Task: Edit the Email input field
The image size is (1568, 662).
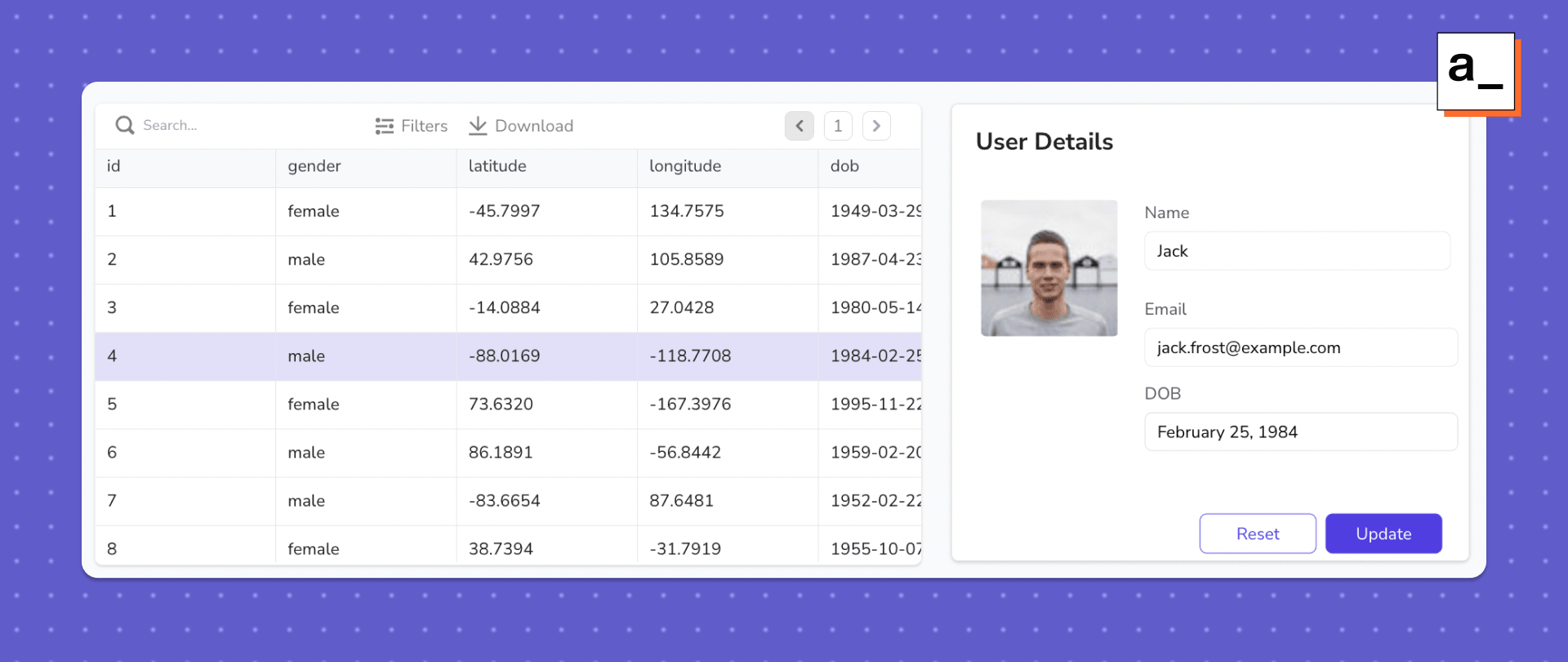Action: coord(1300,347)
